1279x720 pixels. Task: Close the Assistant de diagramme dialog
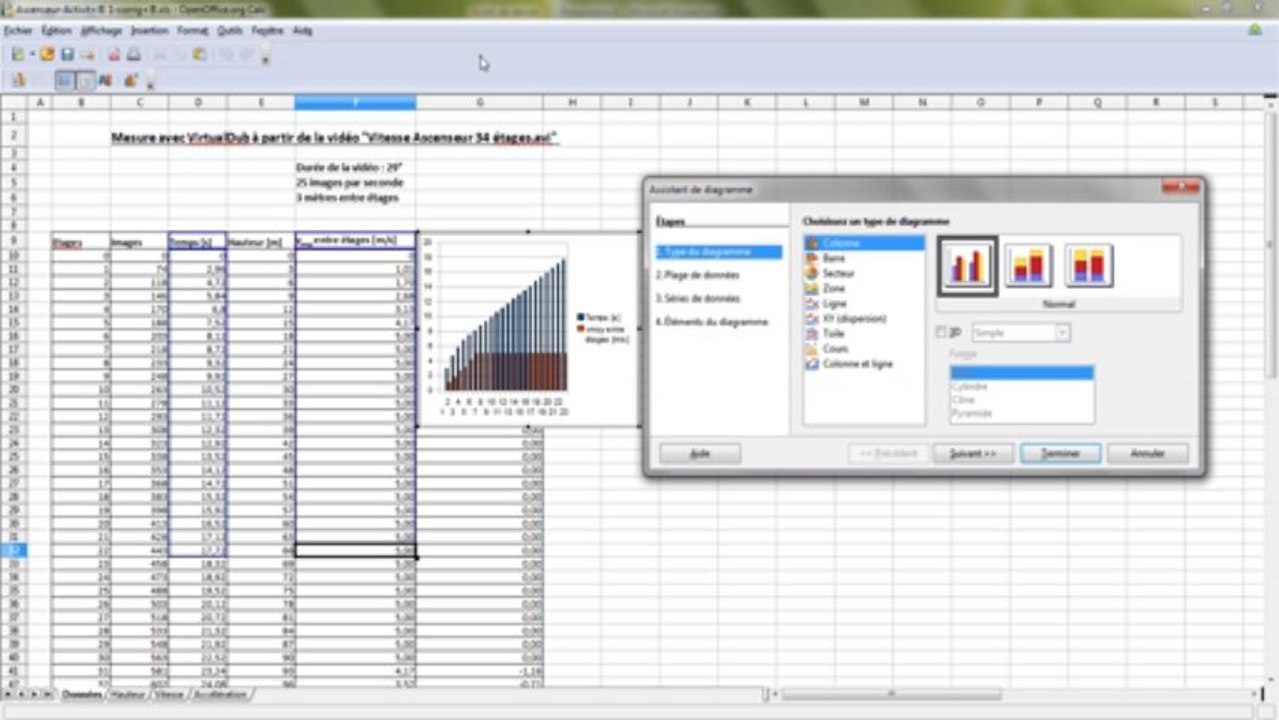1180,188
